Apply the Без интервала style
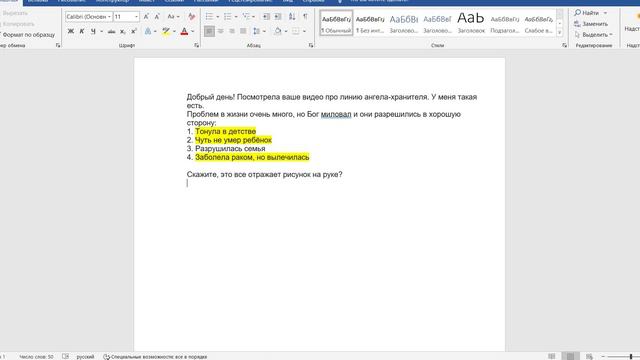This screenshot has height=360, width=640. pos(370,23)
